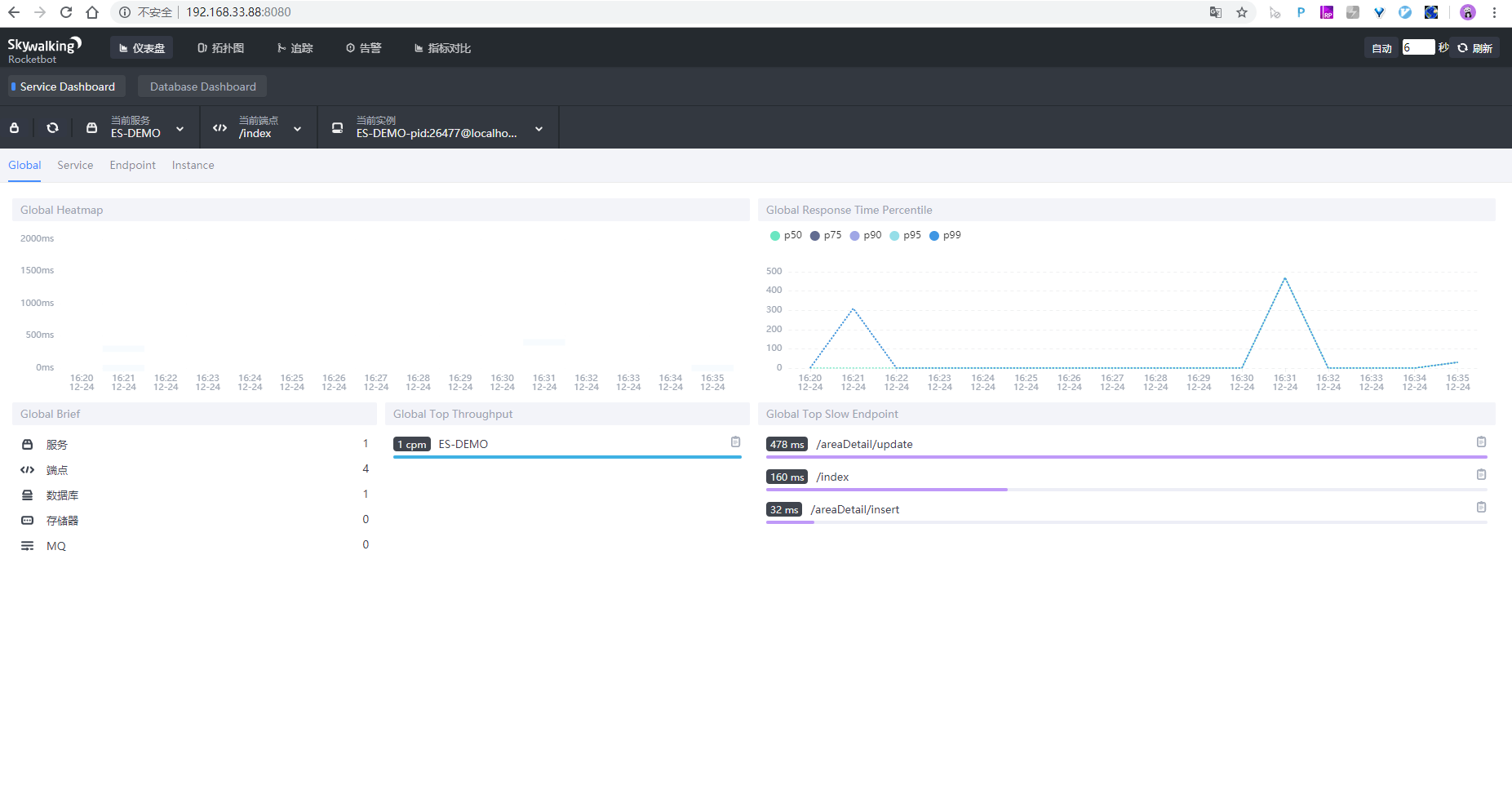
Task: Copy the /index slow endpoint name
Action: (x=1481, y=474)
